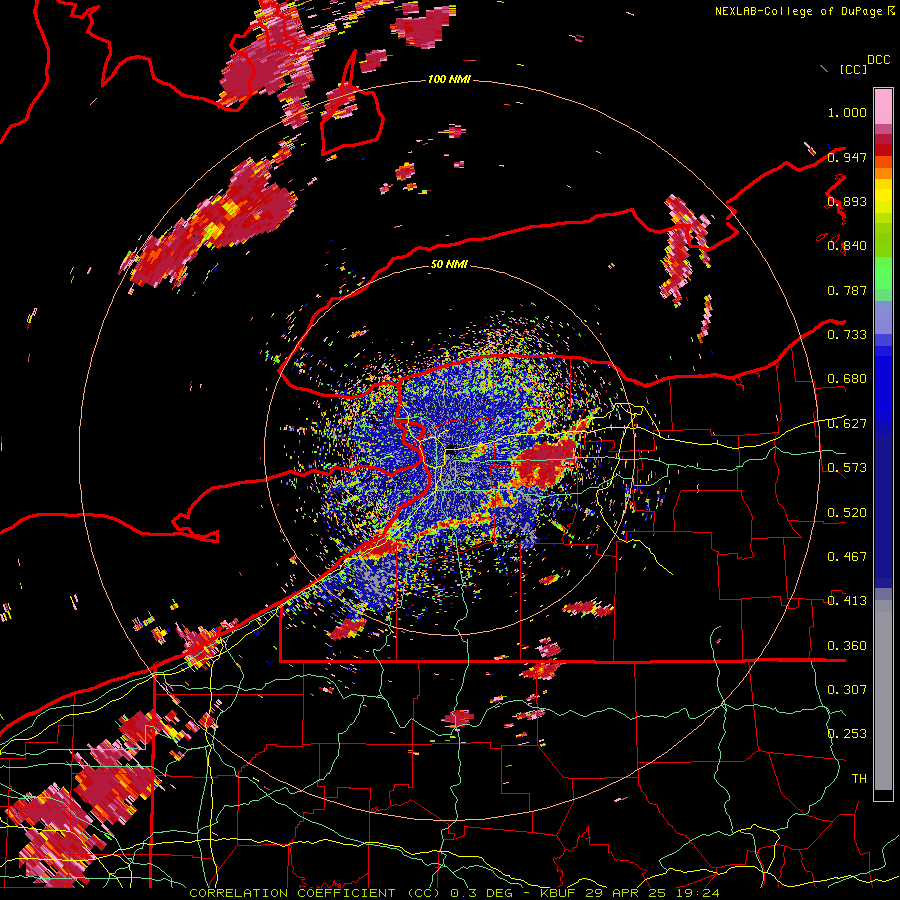Select the 0.840 scale value
Image resolution: width=900 pixels, height=900 pixels.
tap(847, 246)
